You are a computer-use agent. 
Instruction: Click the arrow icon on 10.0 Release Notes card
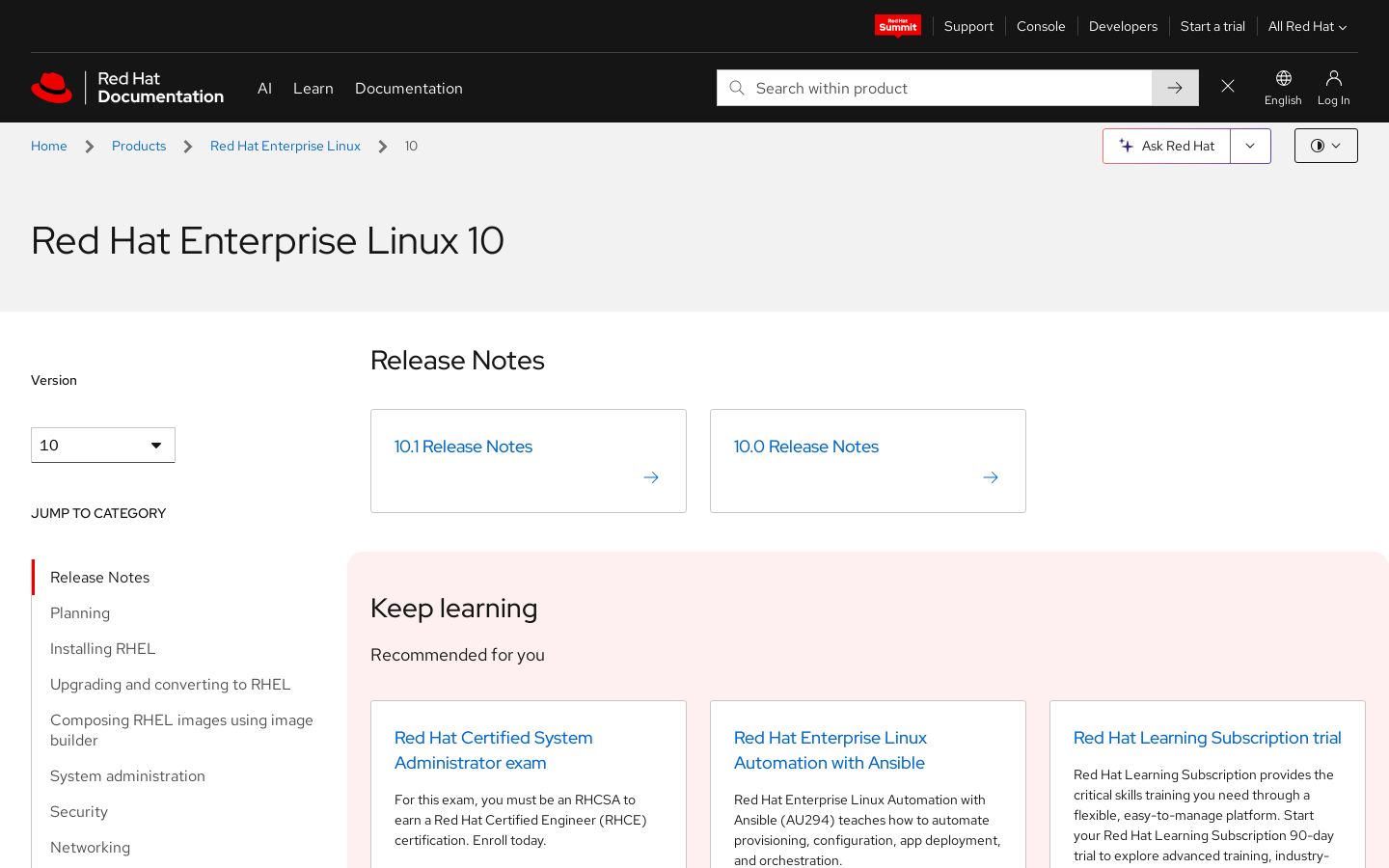[991, 477]
